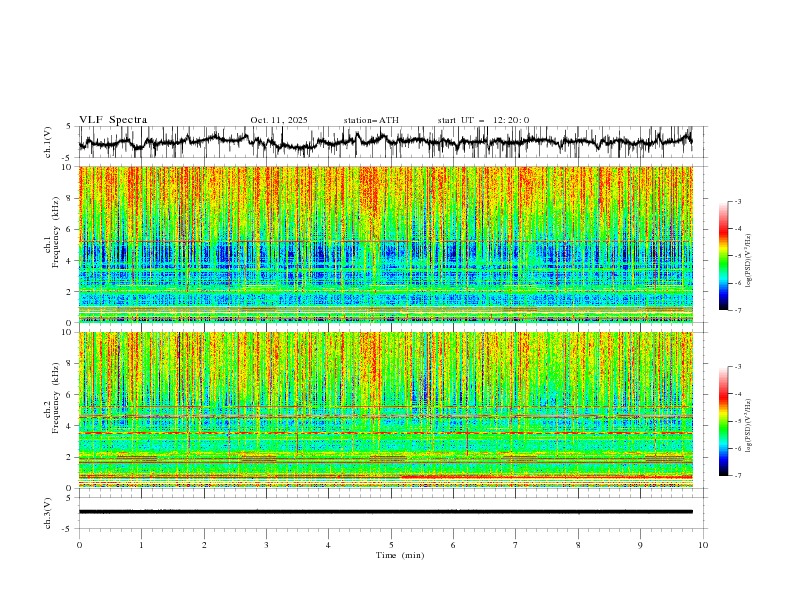Click the 'ch.1(V)' waveform axis label
Image resolution: width=792 pixels, height=612 pixels.
pyautogui.click(x=48, y=142)
